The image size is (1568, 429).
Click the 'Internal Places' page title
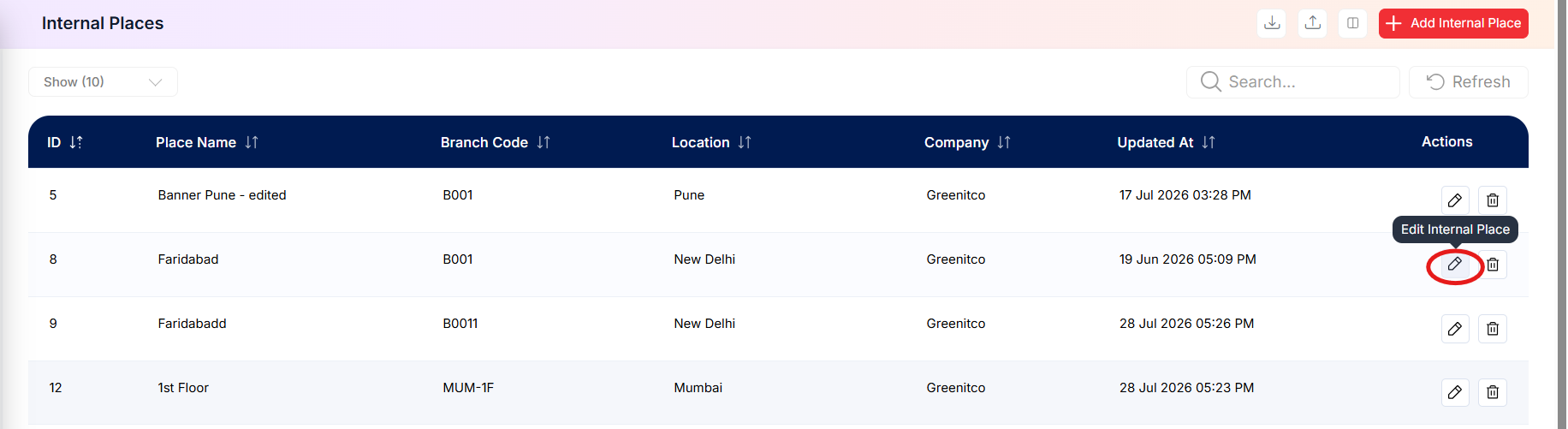point(103,23)
